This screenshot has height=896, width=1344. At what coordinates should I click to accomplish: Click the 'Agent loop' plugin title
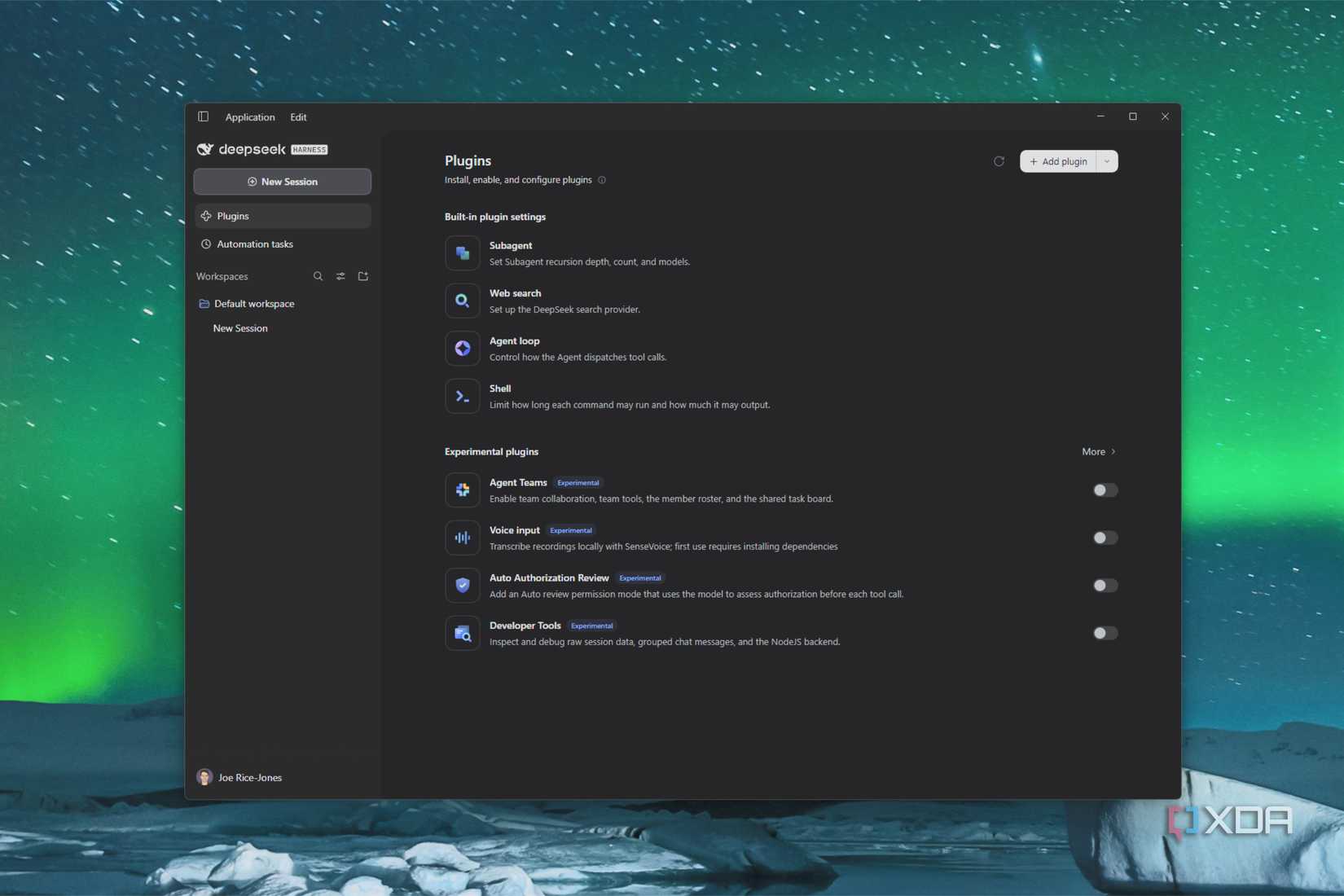tap(514, 340)
